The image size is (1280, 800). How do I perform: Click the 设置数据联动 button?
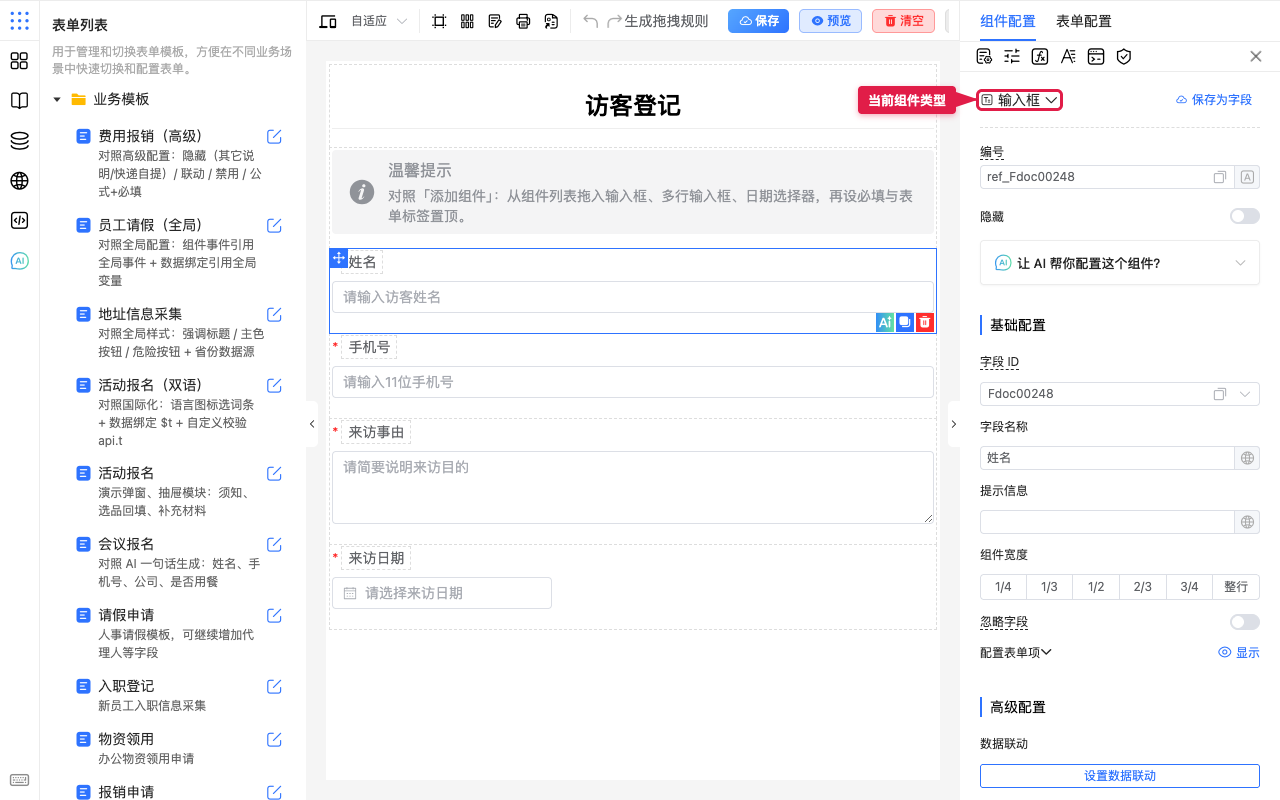[1120, 776]
